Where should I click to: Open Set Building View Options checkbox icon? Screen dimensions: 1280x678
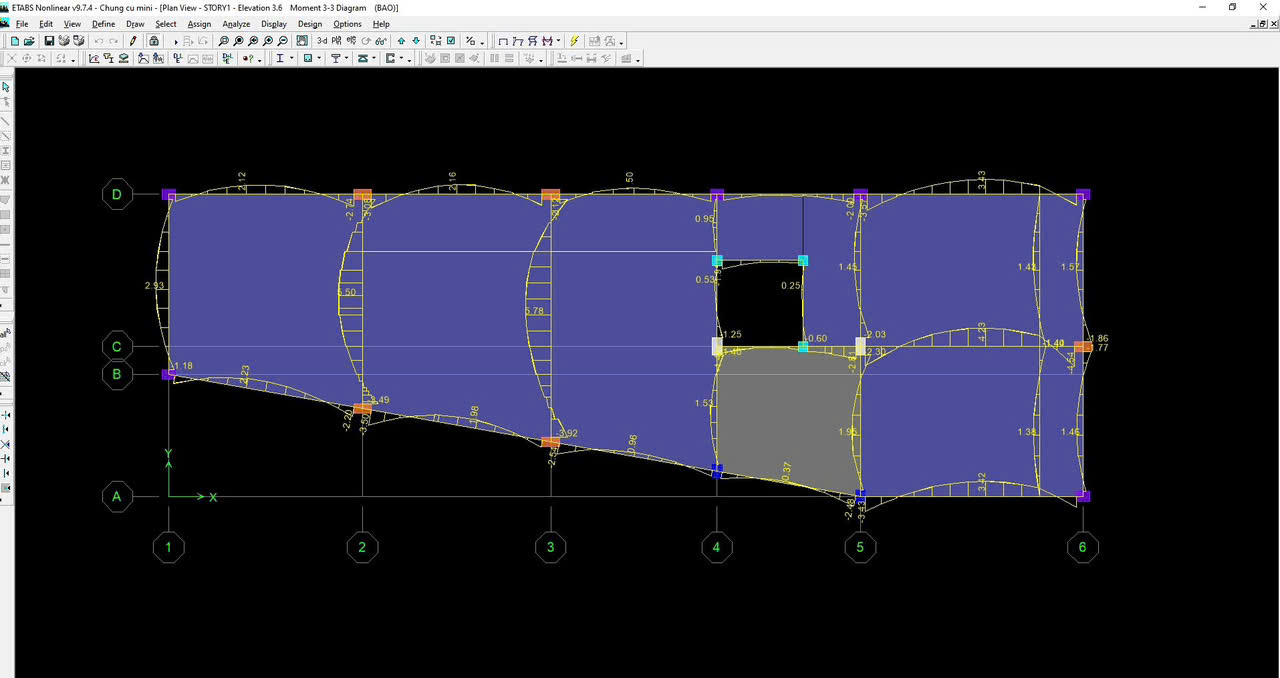tap(451, 41)
